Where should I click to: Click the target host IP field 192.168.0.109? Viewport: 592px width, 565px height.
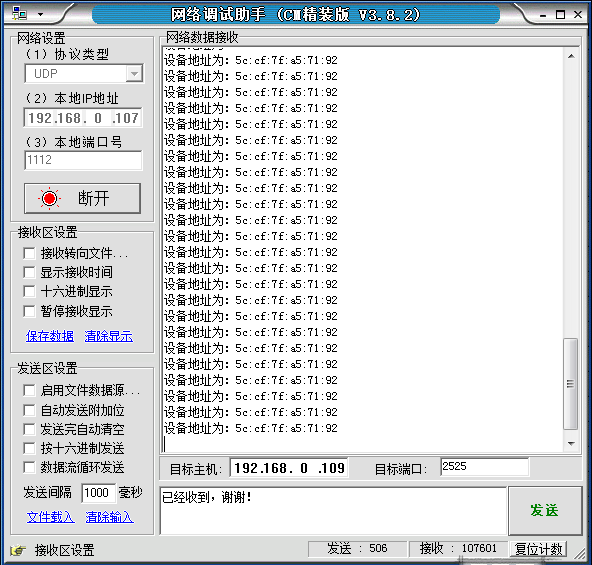coord(289,468)
